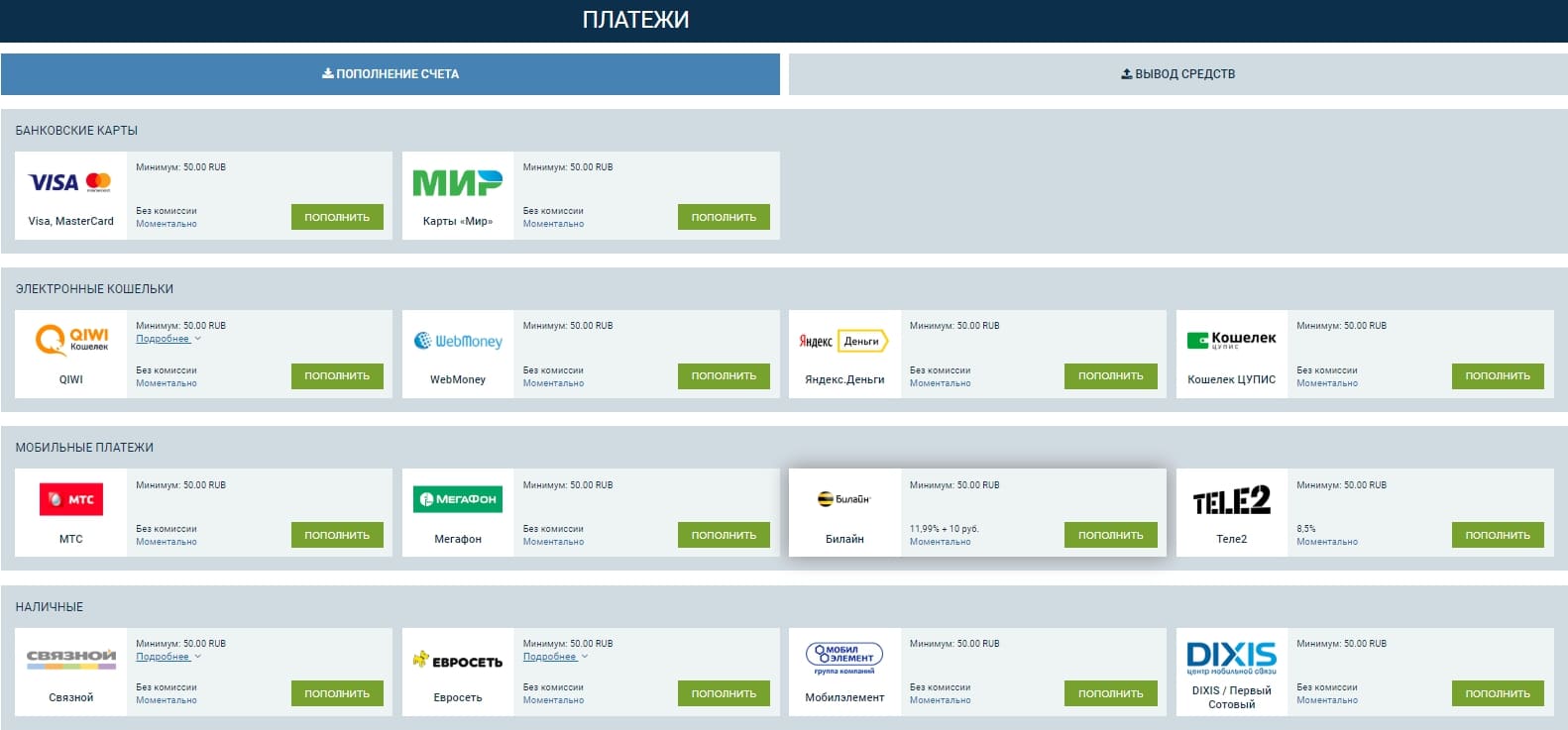Screen dimensions: 1568x730
Task: Click Пополнить for Билайн
Action: (x=1110, y=535)
